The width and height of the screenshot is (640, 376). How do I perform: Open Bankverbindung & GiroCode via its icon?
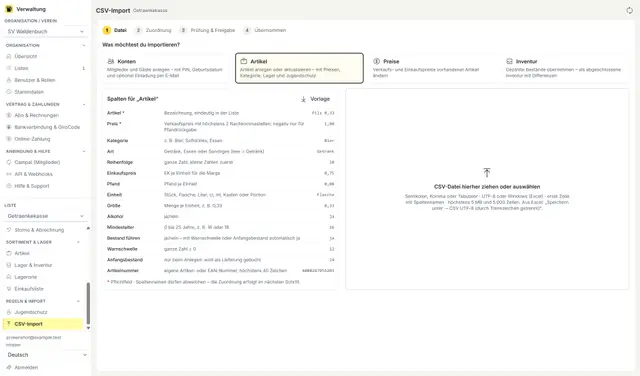coord(9,127)
